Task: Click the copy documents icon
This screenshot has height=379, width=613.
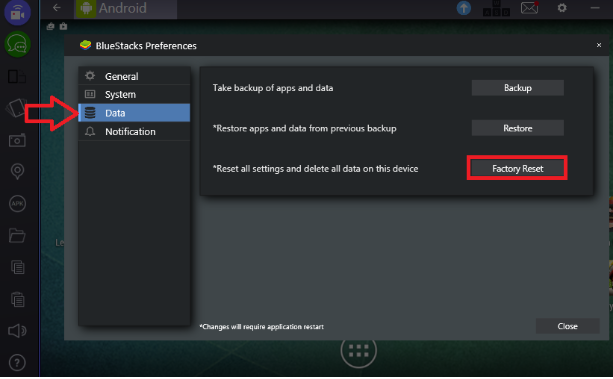Action: [18, 268]
